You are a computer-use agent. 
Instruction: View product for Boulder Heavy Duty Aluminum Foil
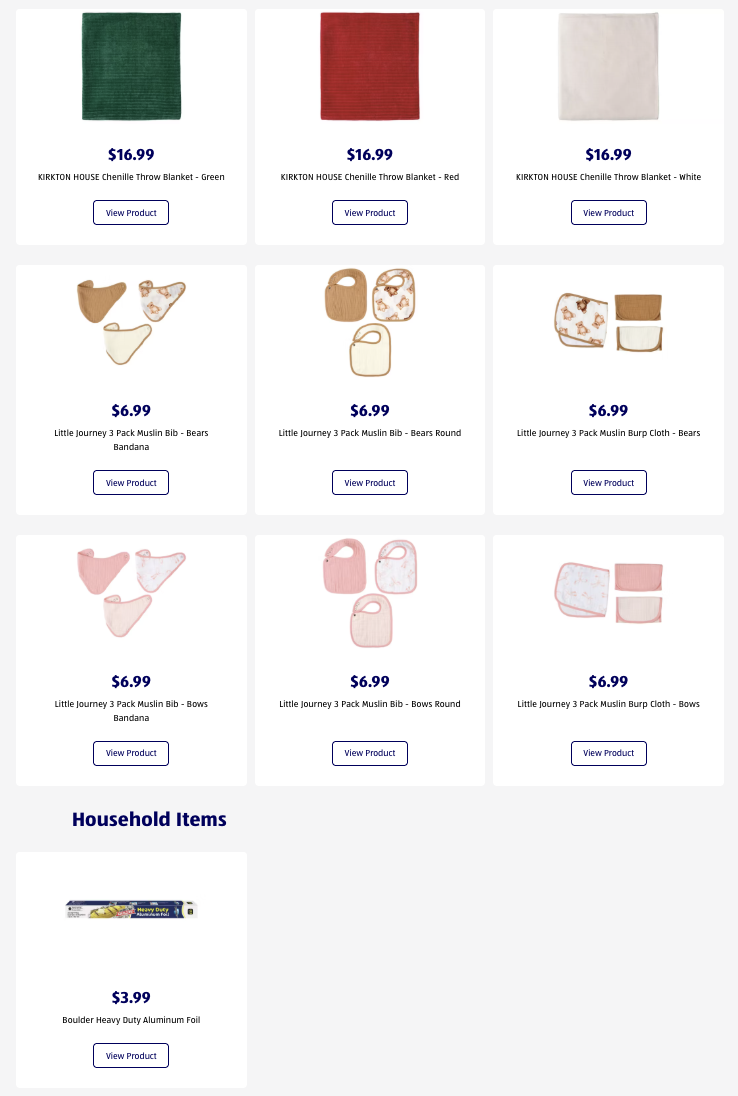[x=131, y=1056]
